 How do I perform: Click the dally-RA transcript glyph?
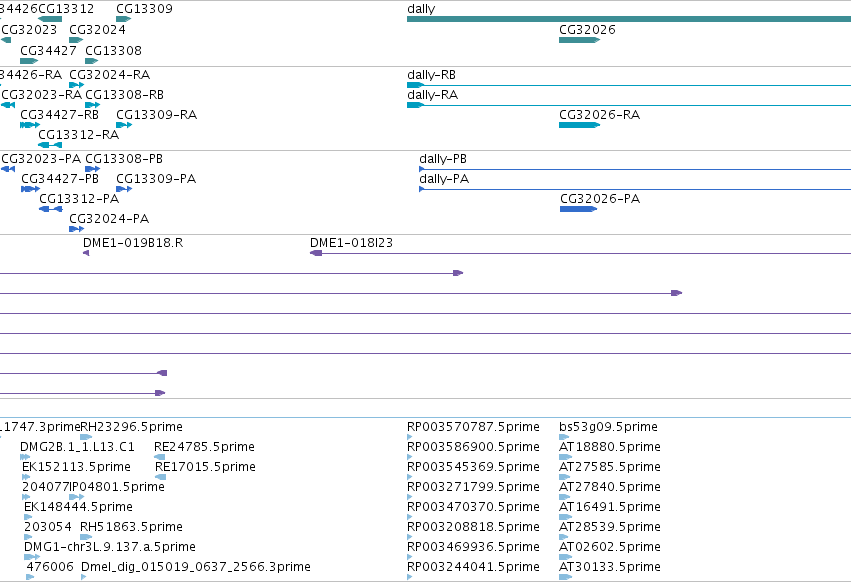click(x=629, y=105)
